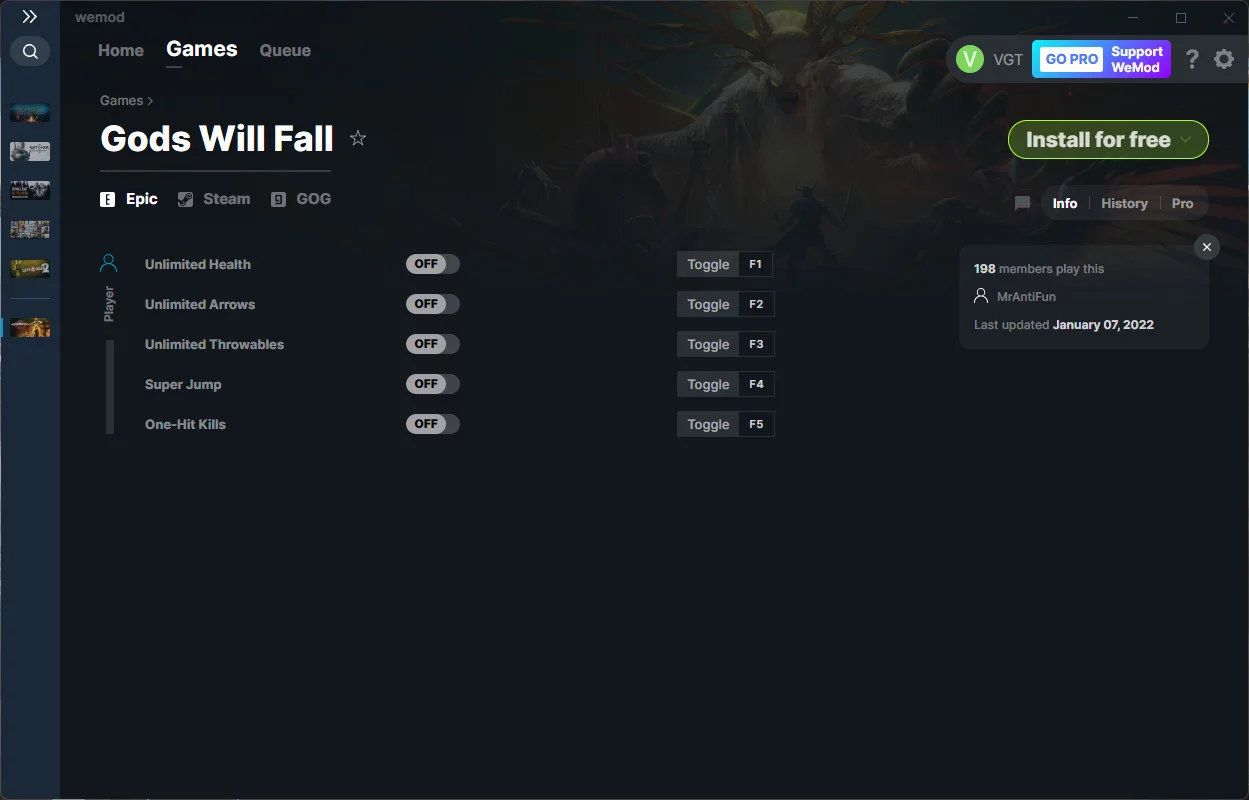1249x800 pixels.
Task: Click the VGT user avatar
Action: (970, 59)
